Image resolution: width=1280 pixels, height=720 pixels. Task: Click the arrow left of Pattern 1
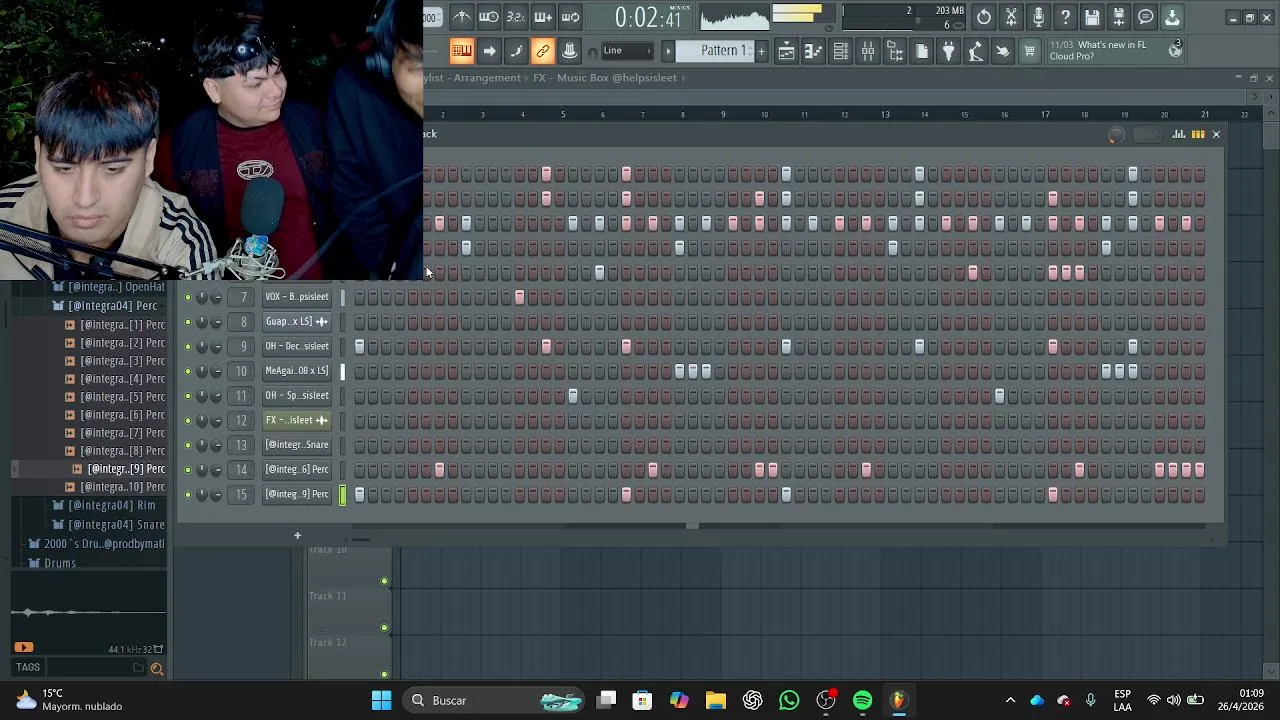pos(668,51)
